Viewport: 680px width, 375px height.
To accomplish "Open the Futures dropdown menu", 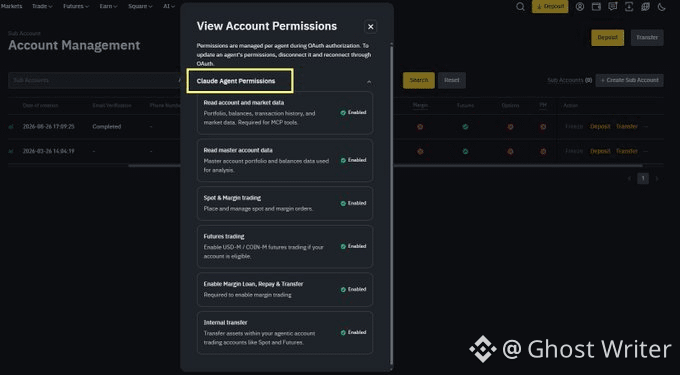I will (76, 7).
